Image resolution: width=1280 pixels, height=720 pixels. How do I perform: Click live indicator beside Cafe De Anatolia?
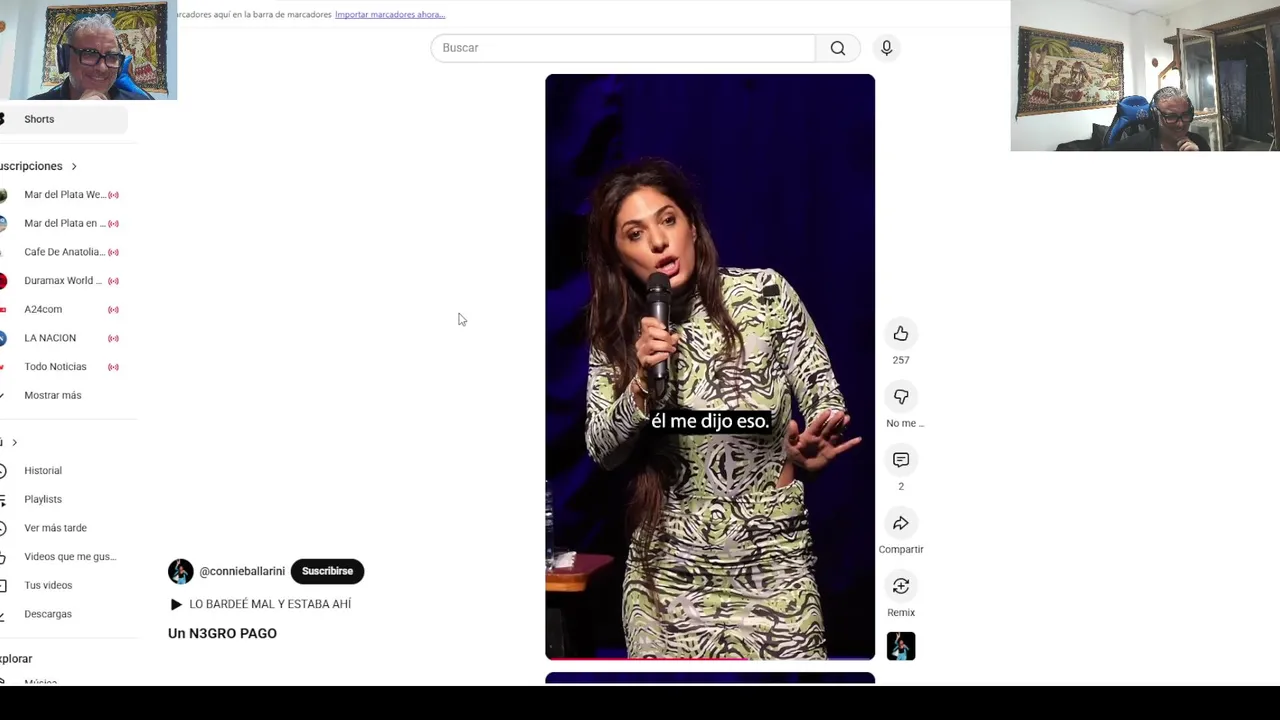113,252
